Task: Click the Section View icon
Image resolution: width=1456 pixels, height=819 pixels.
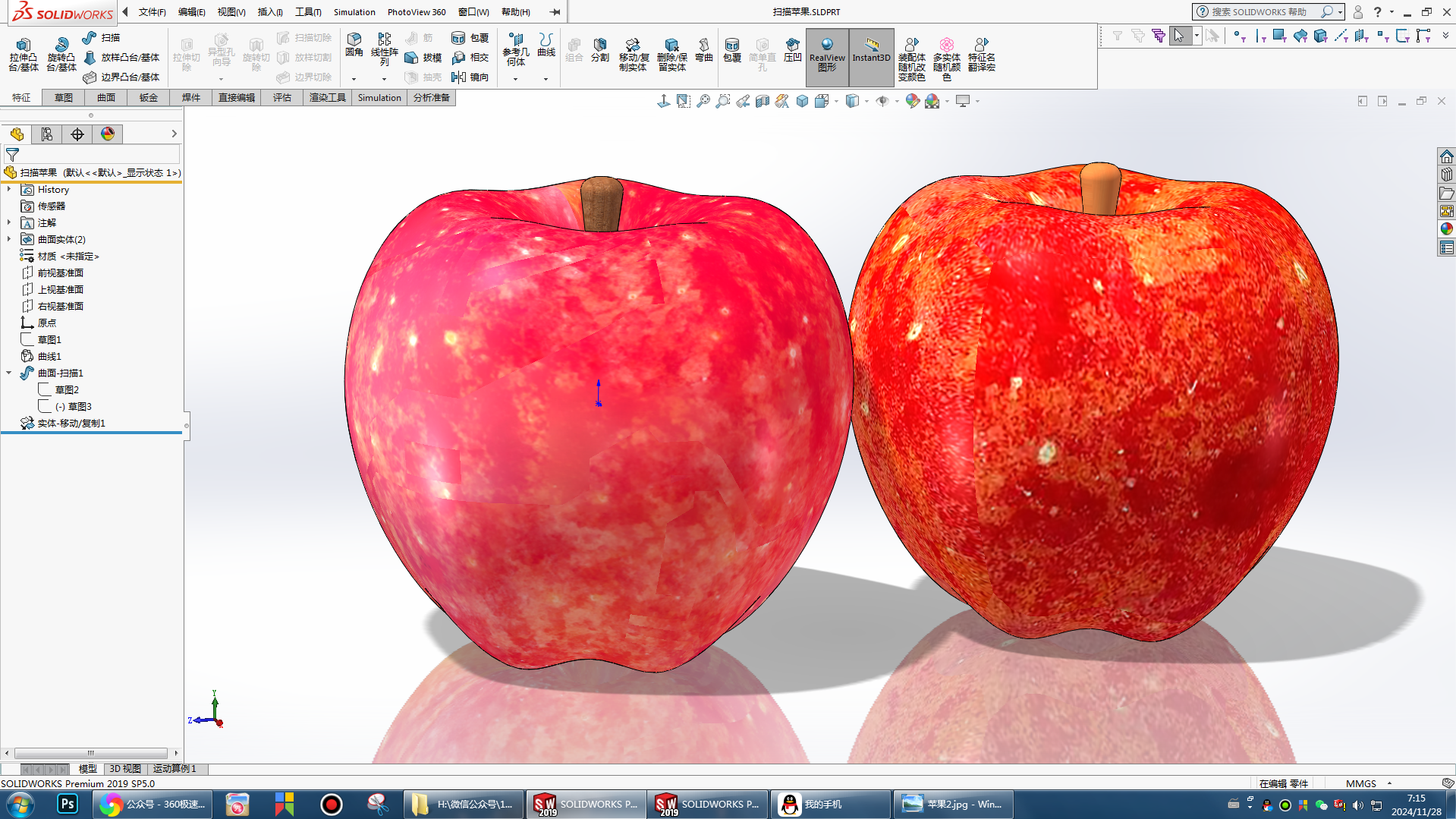Action: point(763,101)
